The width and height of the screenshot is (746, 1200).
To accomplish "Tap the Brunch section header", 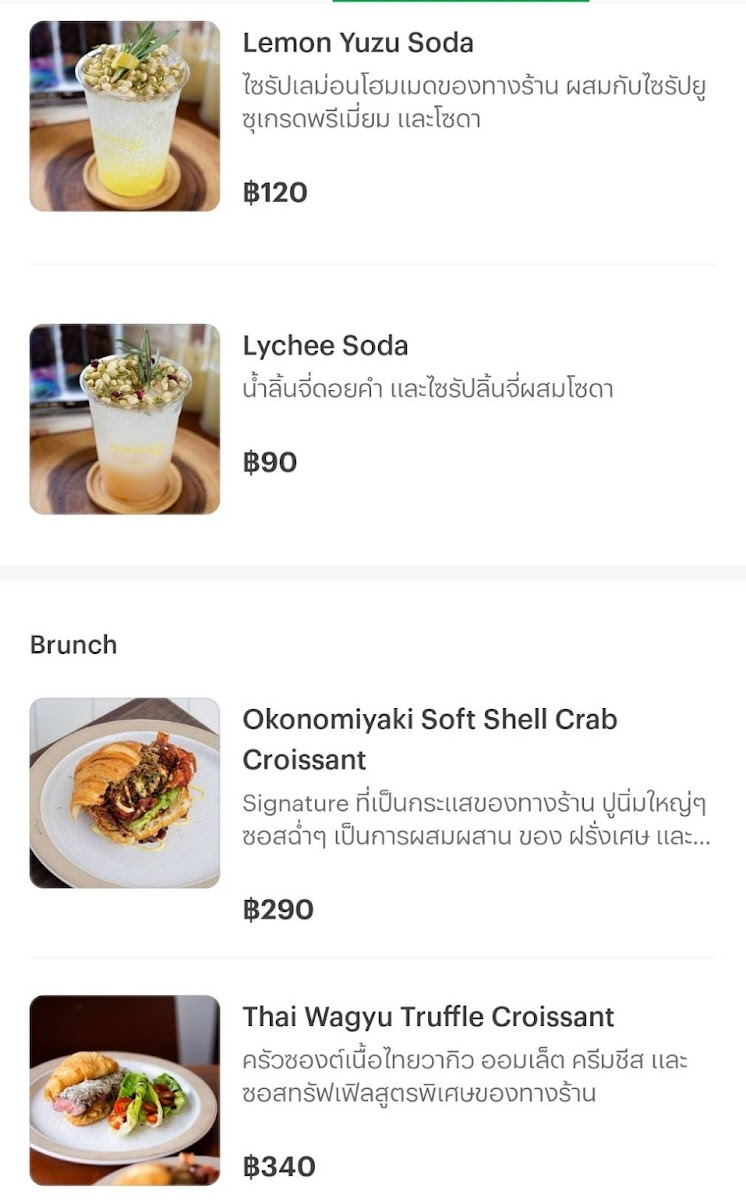I will pyautogui.click(x=74, y=645).
